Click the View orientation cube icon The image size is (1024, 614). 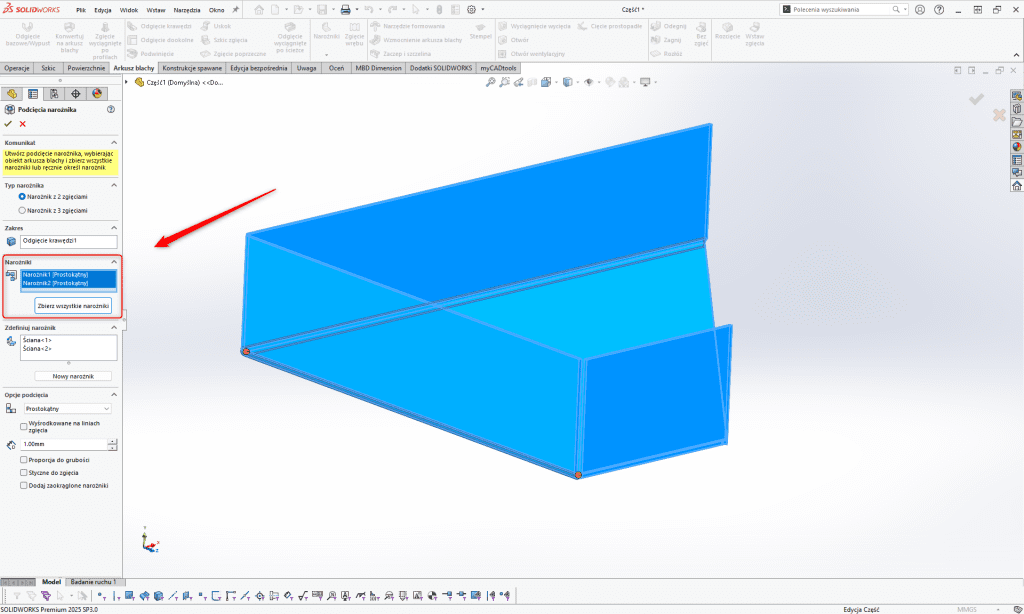pyautogui.click(x=546, y=82)
